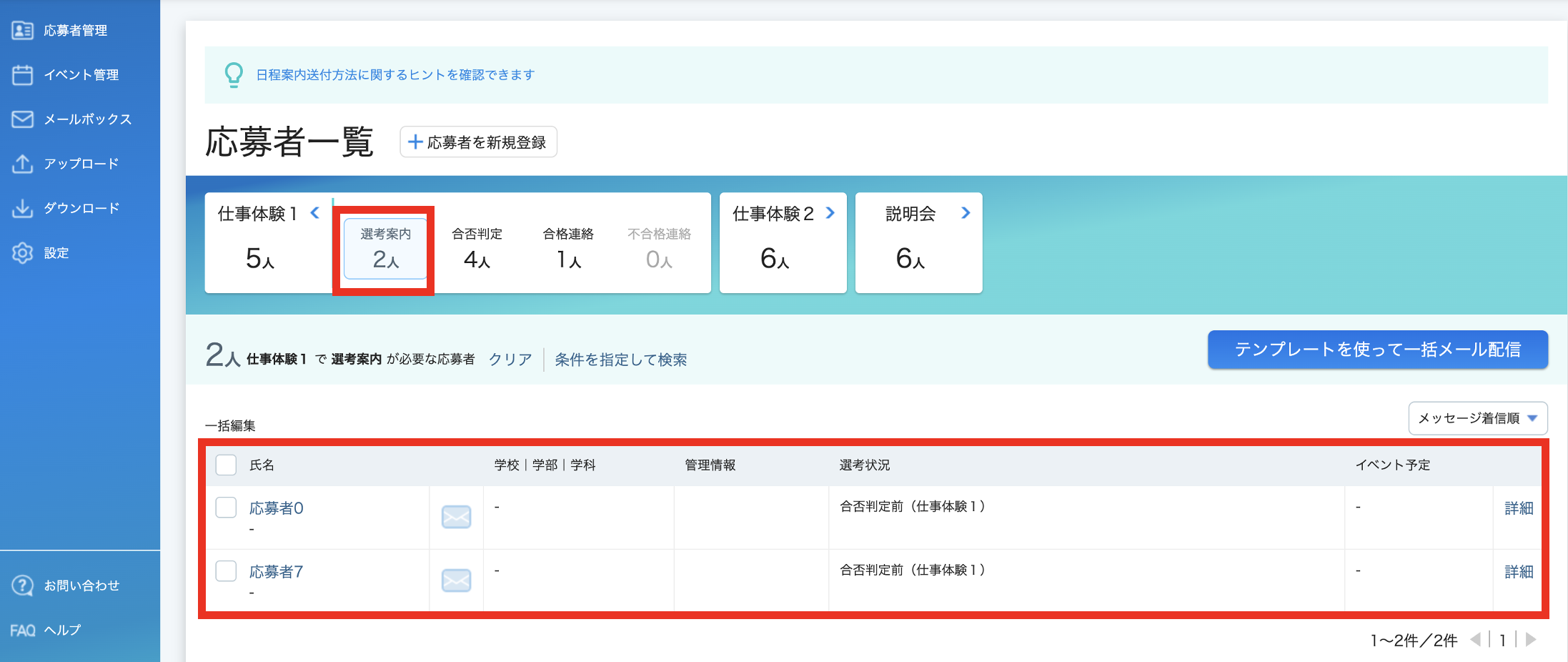
Task: Select the 合否判定 4人 step
Action: point(477,248)
